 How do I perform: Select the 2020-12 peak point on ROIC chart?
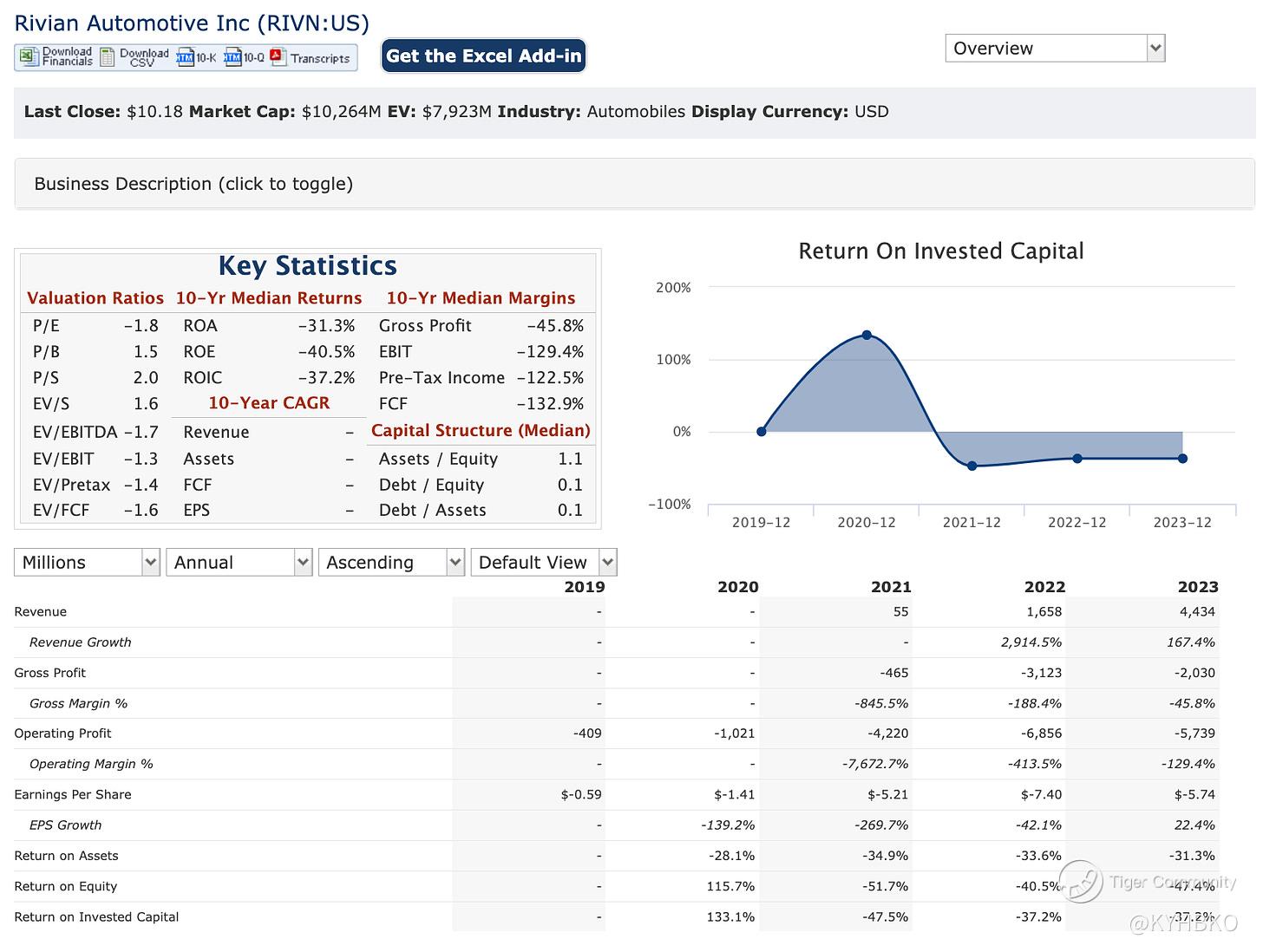pos(867,336)
